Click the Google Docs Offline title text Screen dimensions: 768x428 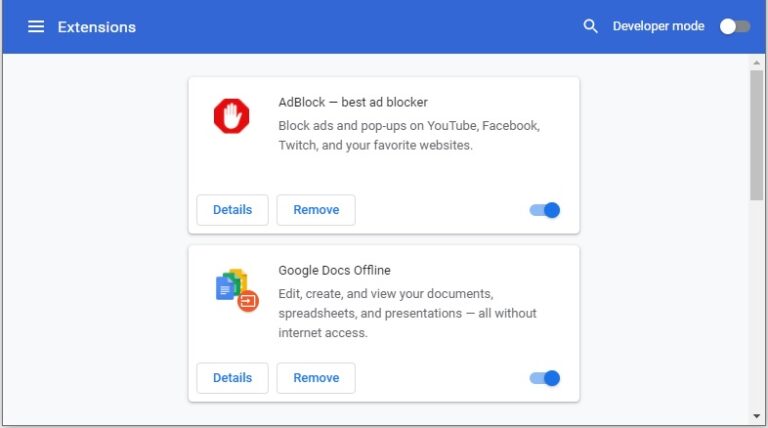click(x=334, y=270)
